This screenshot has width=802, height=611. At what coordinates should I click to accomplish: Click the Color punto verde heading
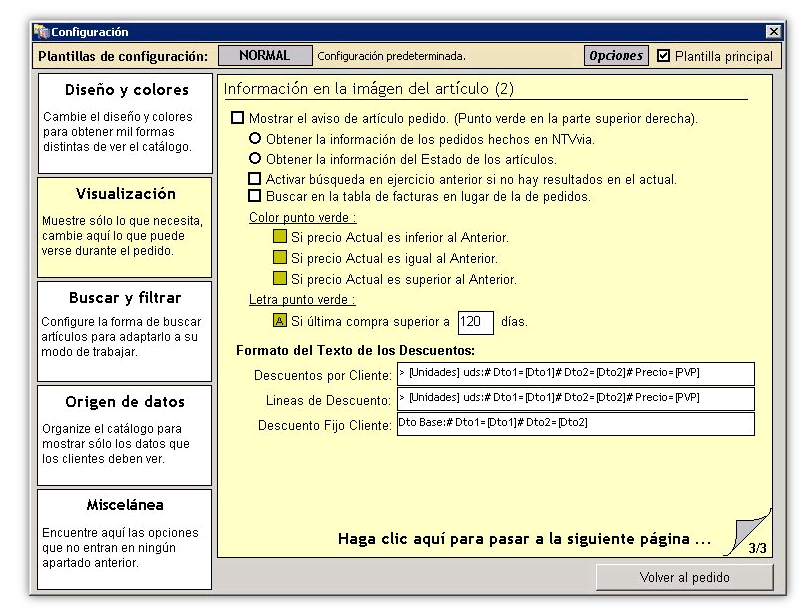tap(302, 217)
